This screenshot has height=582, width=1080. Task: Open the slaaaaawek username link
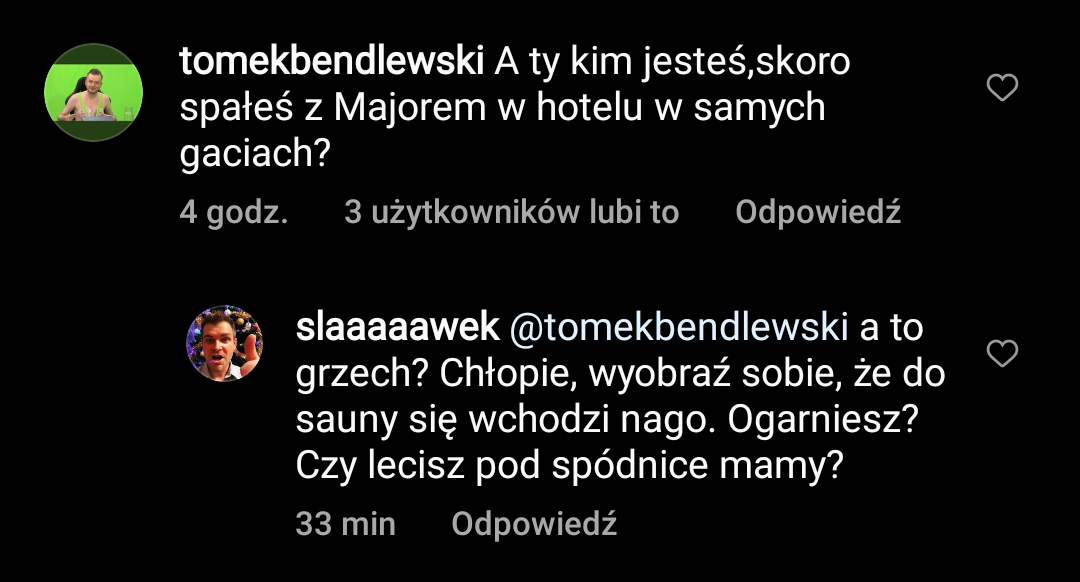coord(397,327)
